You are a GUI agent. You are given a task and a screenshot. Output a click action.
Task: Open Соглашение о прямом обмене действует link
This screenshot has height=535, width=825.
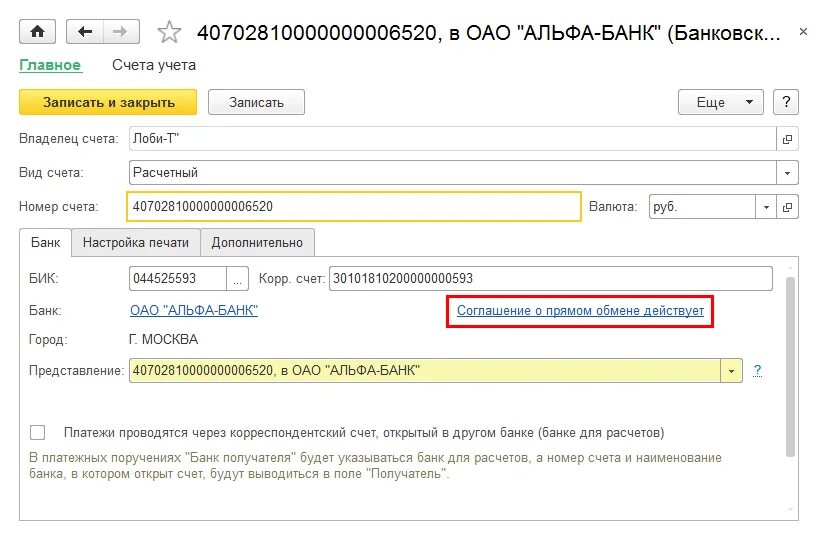click(580, 310)
